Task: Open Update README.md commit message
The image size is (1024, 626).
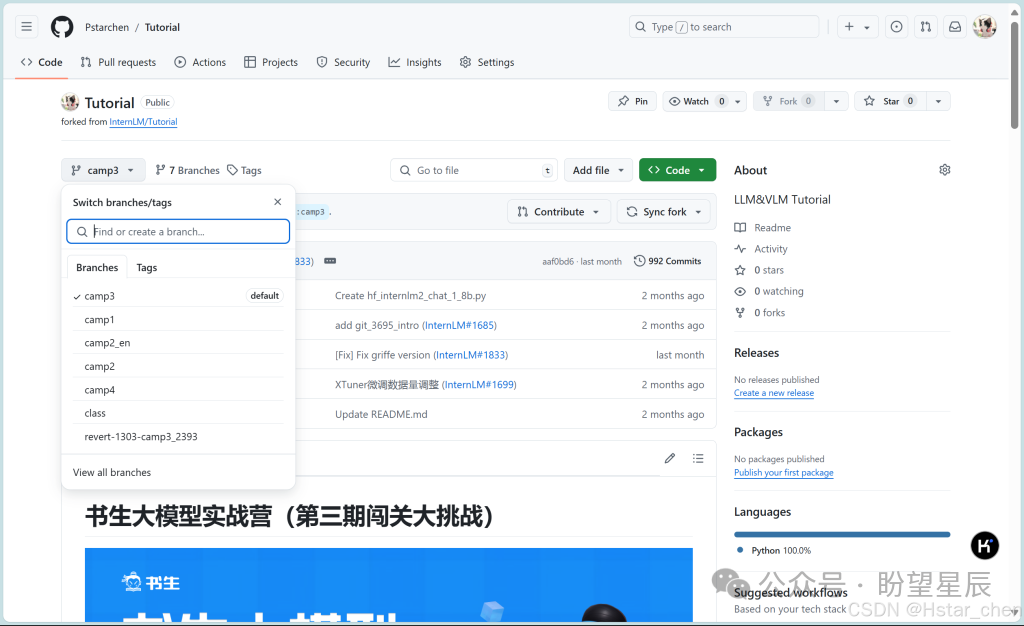Action: (x=381, y=414)
